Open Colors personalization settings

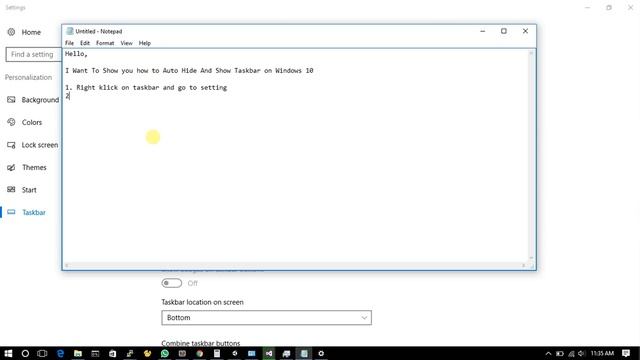point(24,122)
